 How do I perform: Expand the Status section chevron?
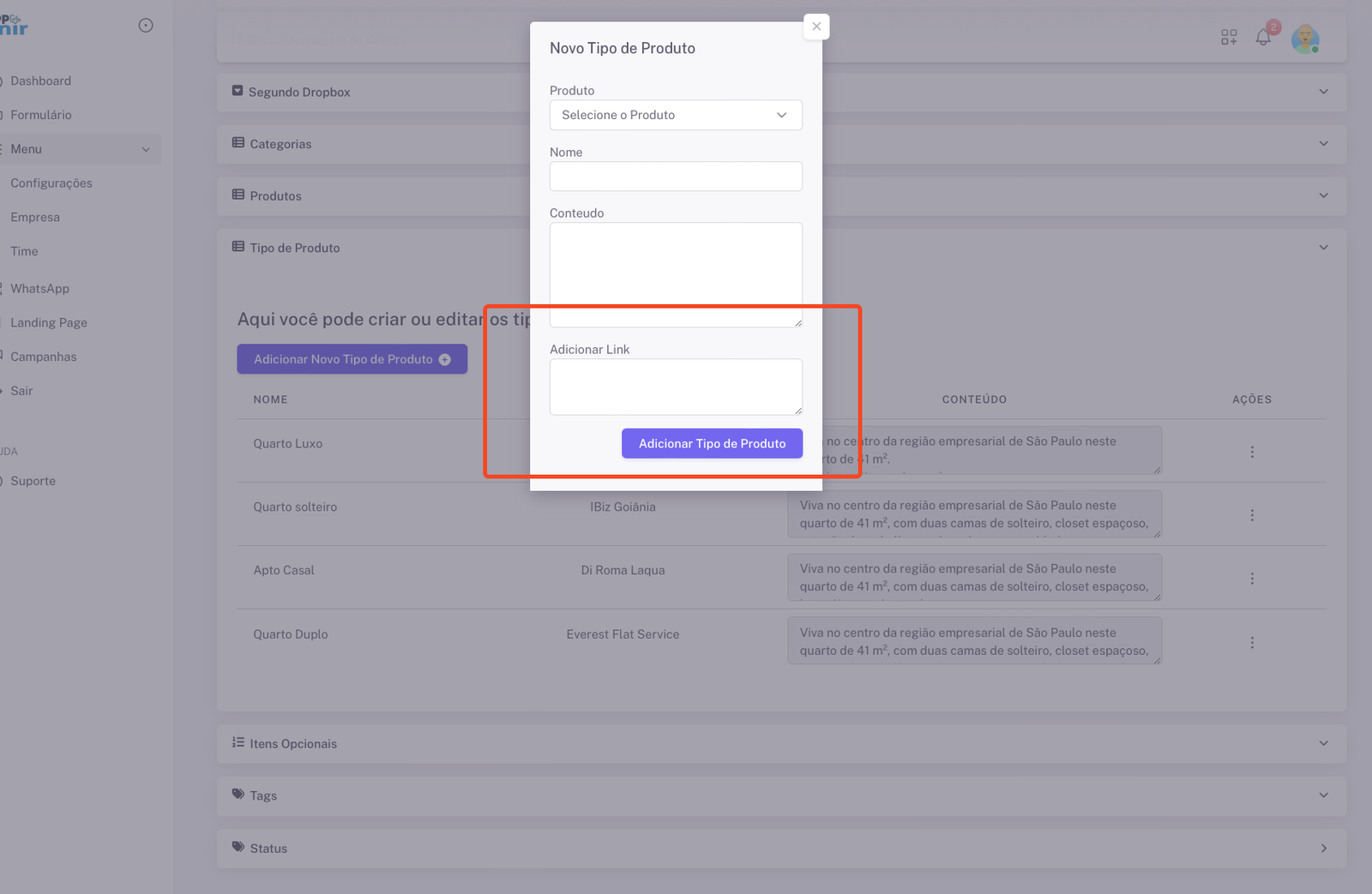pos(1323,848)
